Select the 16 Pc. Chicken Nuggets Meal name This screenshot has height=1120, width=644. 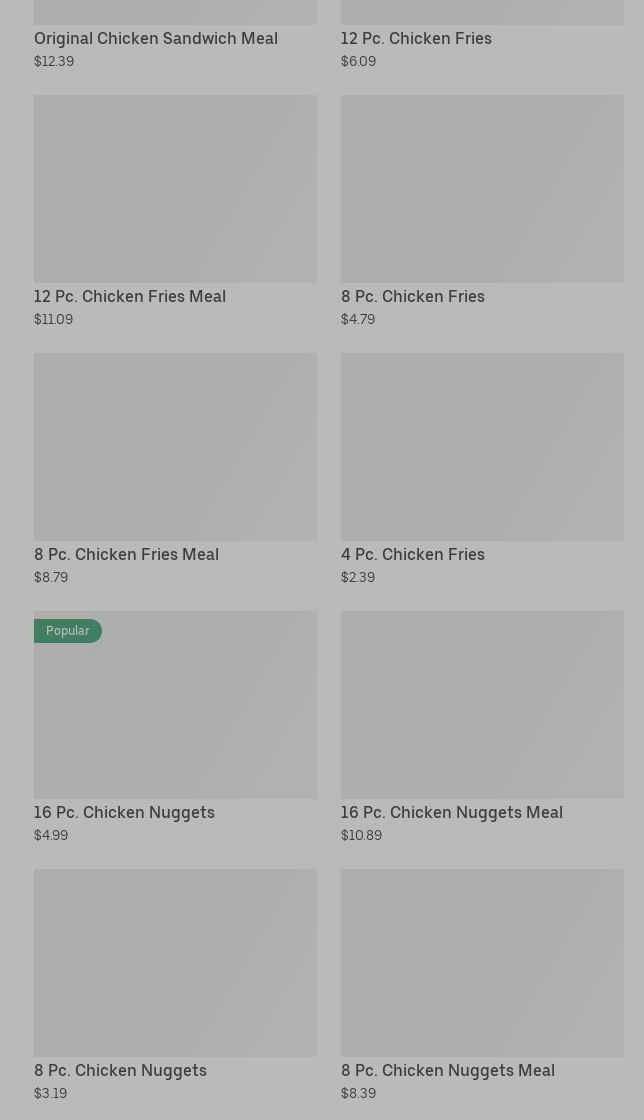(451, 812)
